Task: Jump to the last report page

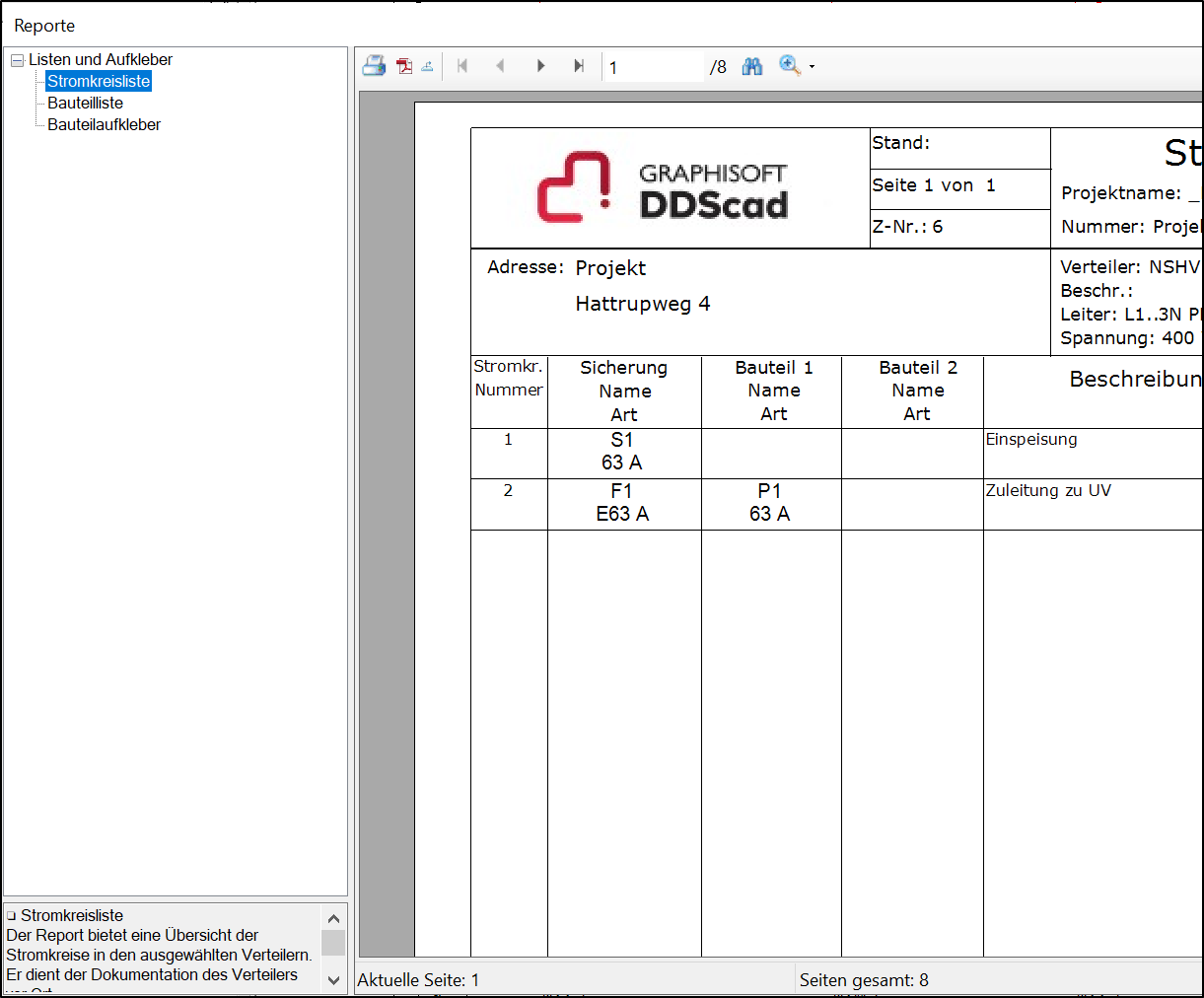Action: 579,66
